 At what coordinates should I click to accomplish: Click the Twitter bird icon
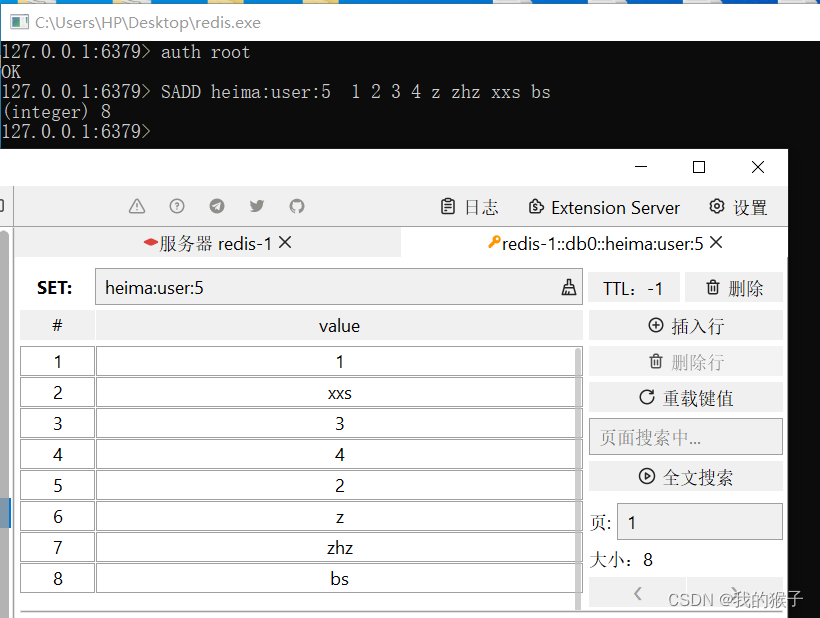257,206
